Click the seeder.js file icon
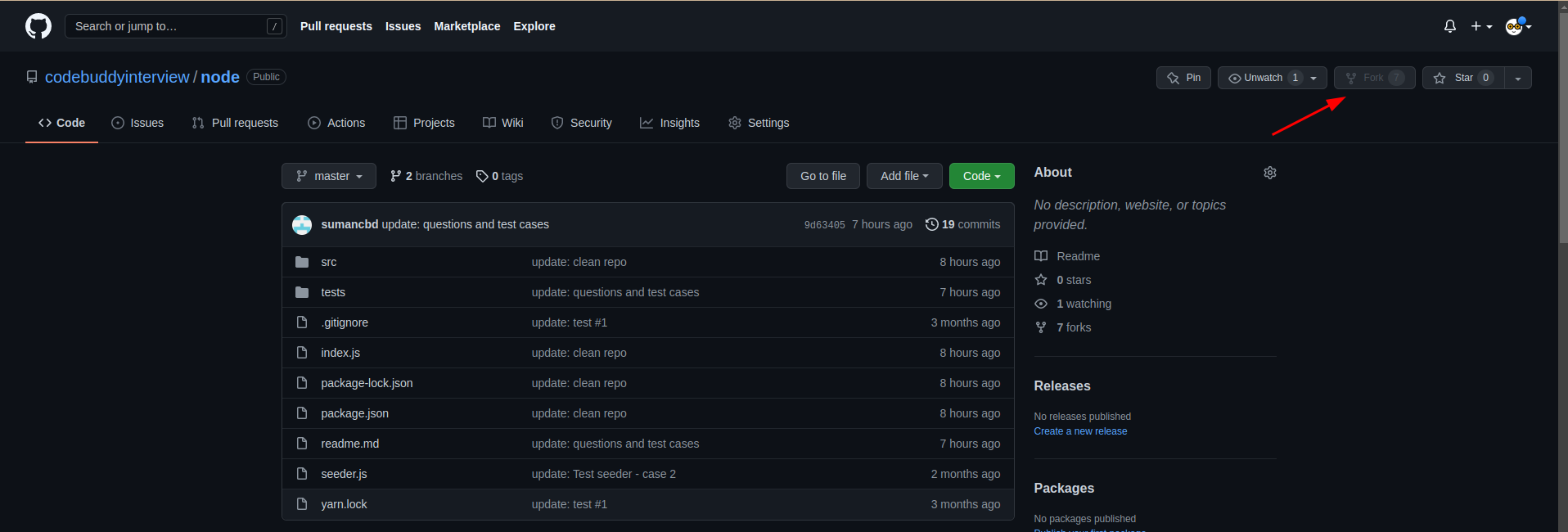 302,474
